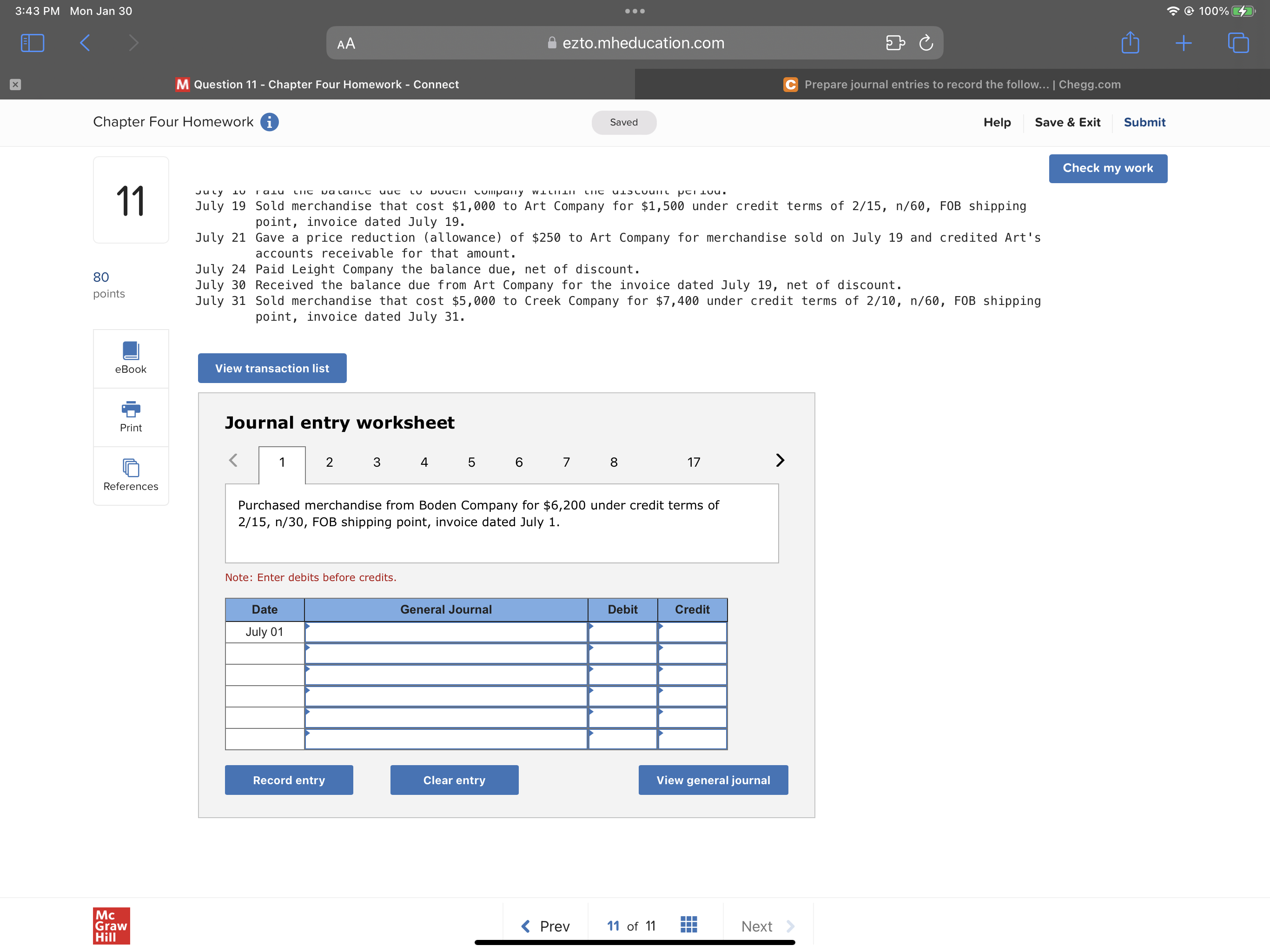
Task: Click the left chevron on the worksheet tabs
Action: 234,461
